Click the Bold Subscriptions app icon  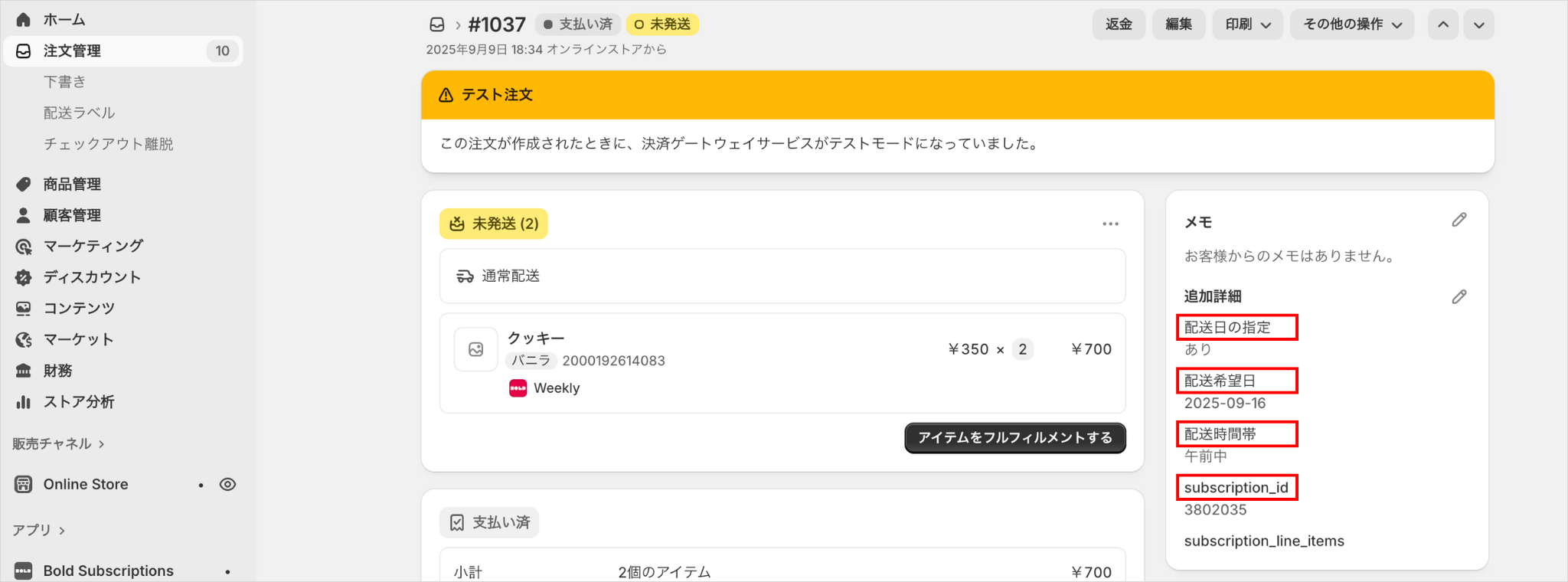click(24, 571)
